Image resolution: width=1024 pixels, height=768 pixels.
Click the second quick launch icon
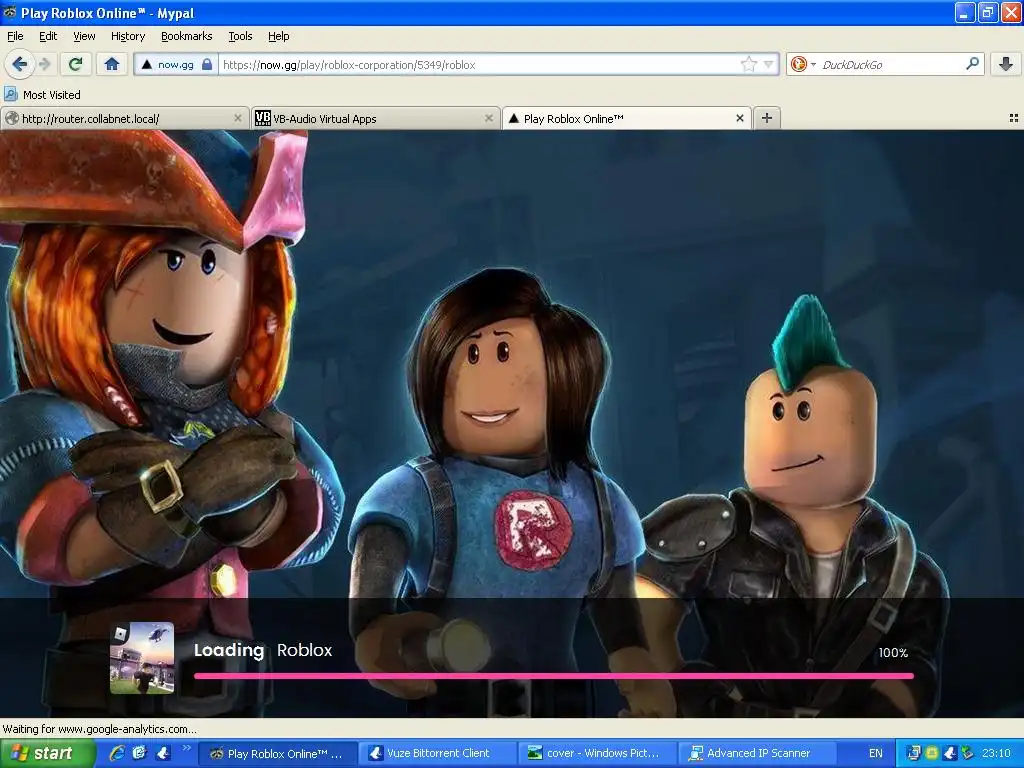click(x=139, y=753)
